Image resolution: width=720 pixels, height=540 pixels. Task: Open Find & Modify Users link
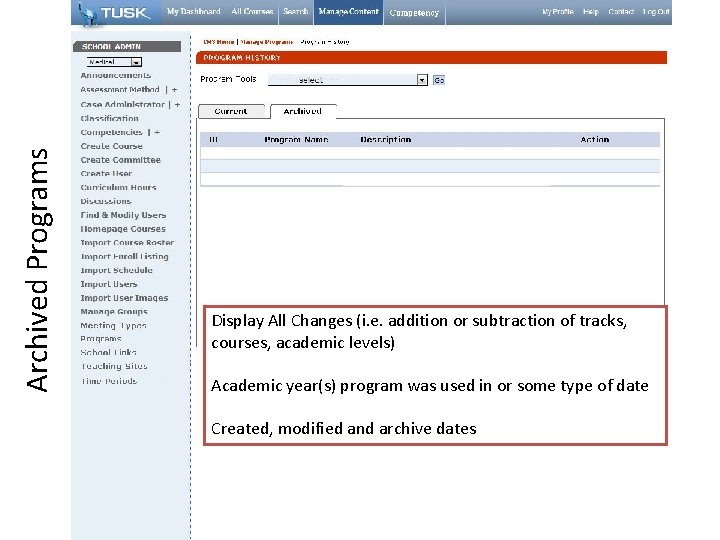coord(123,215)
